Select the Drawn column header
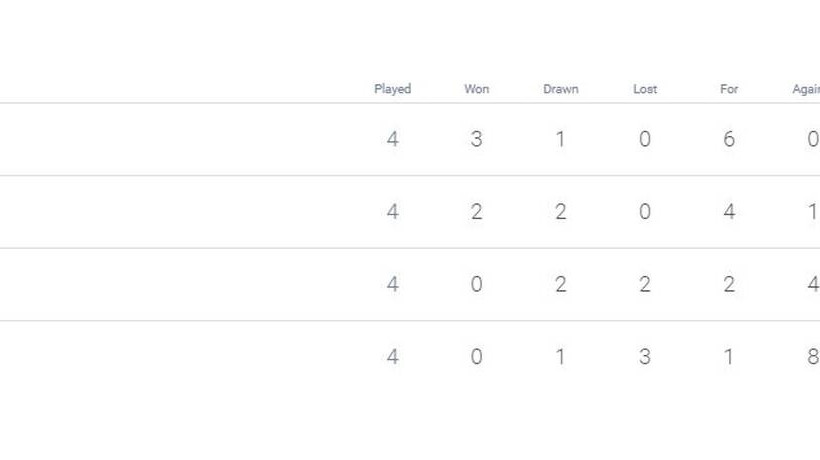Viewport: 820px width, 460px height. tap(560, 89)
